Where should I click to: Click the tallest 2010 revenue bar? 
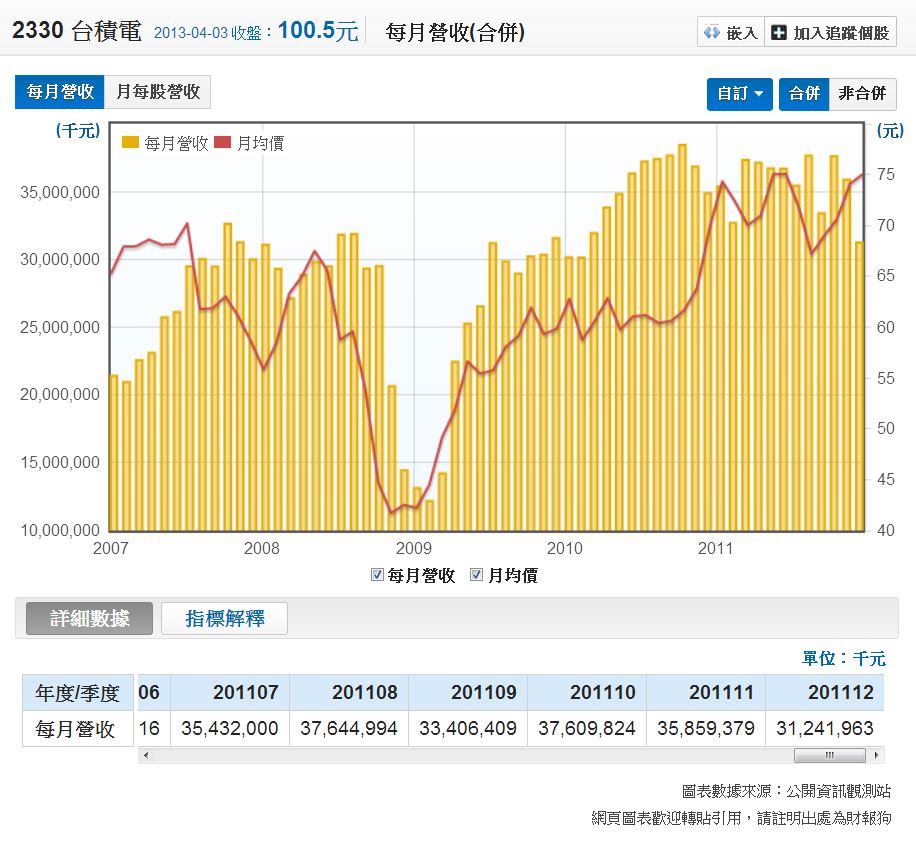coord(682,337)
